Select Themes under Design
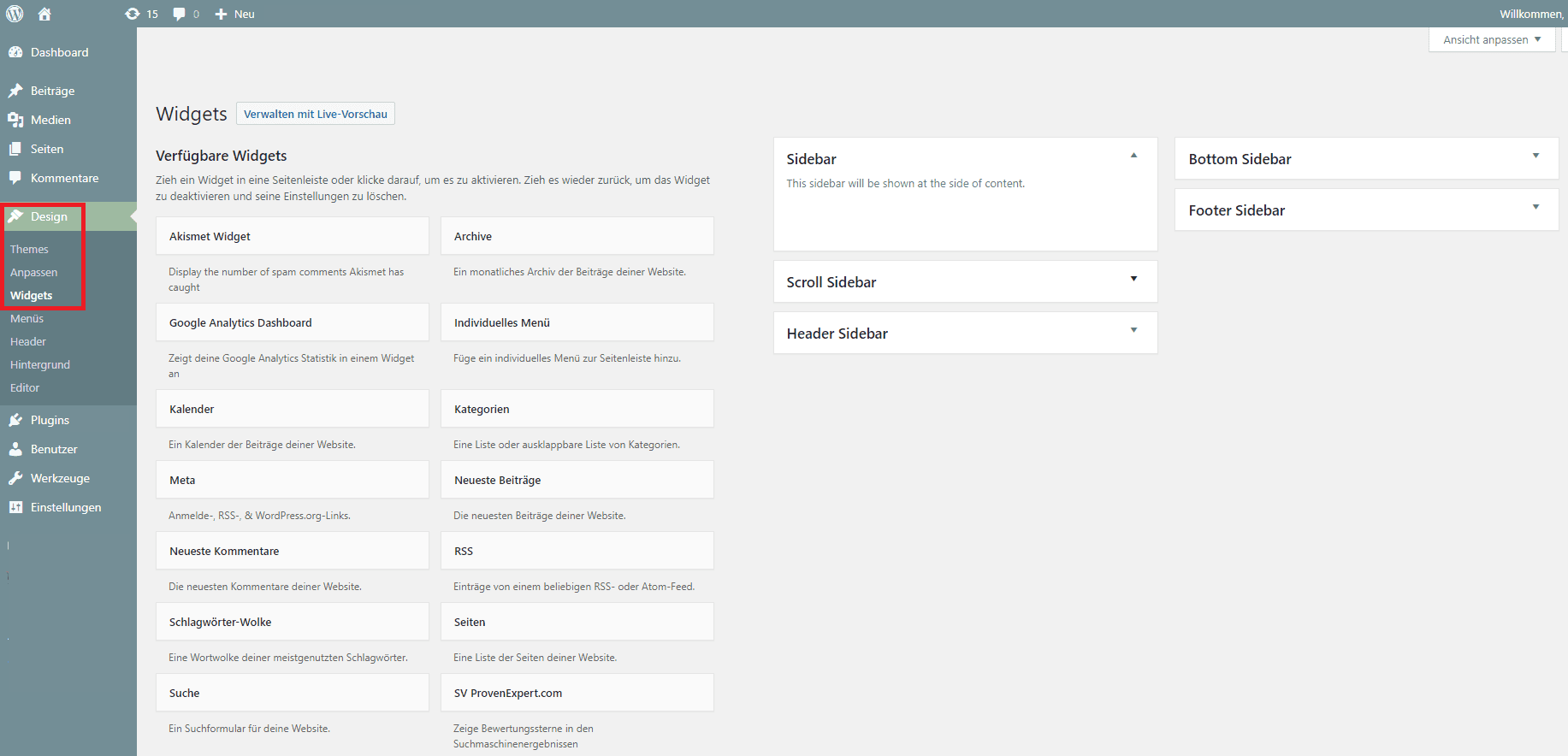Screen dimensions: 1568x756 coord(29,249)
